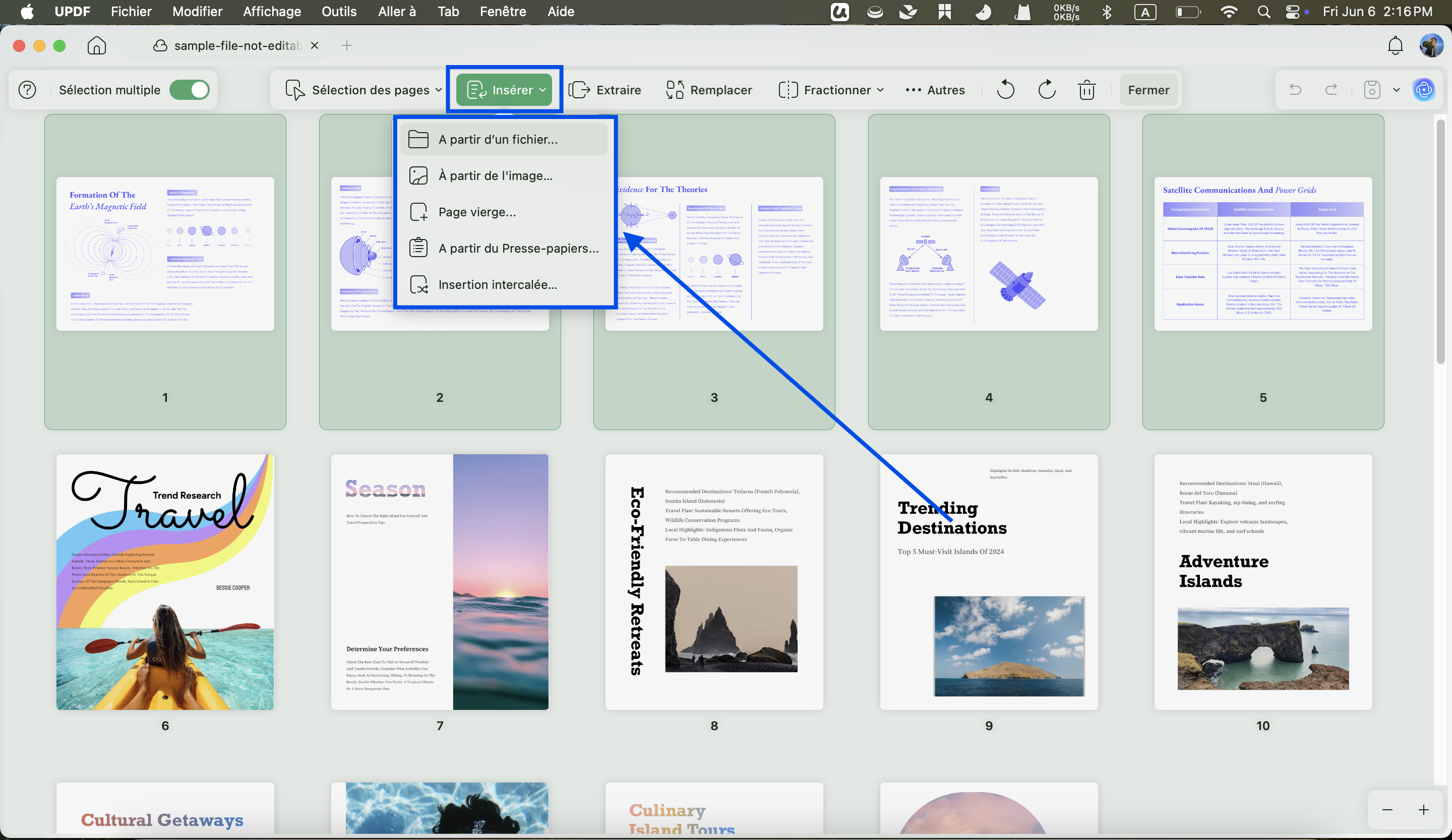Open the Outils menu
The image size is (1452, 840).
coord(339,12)
